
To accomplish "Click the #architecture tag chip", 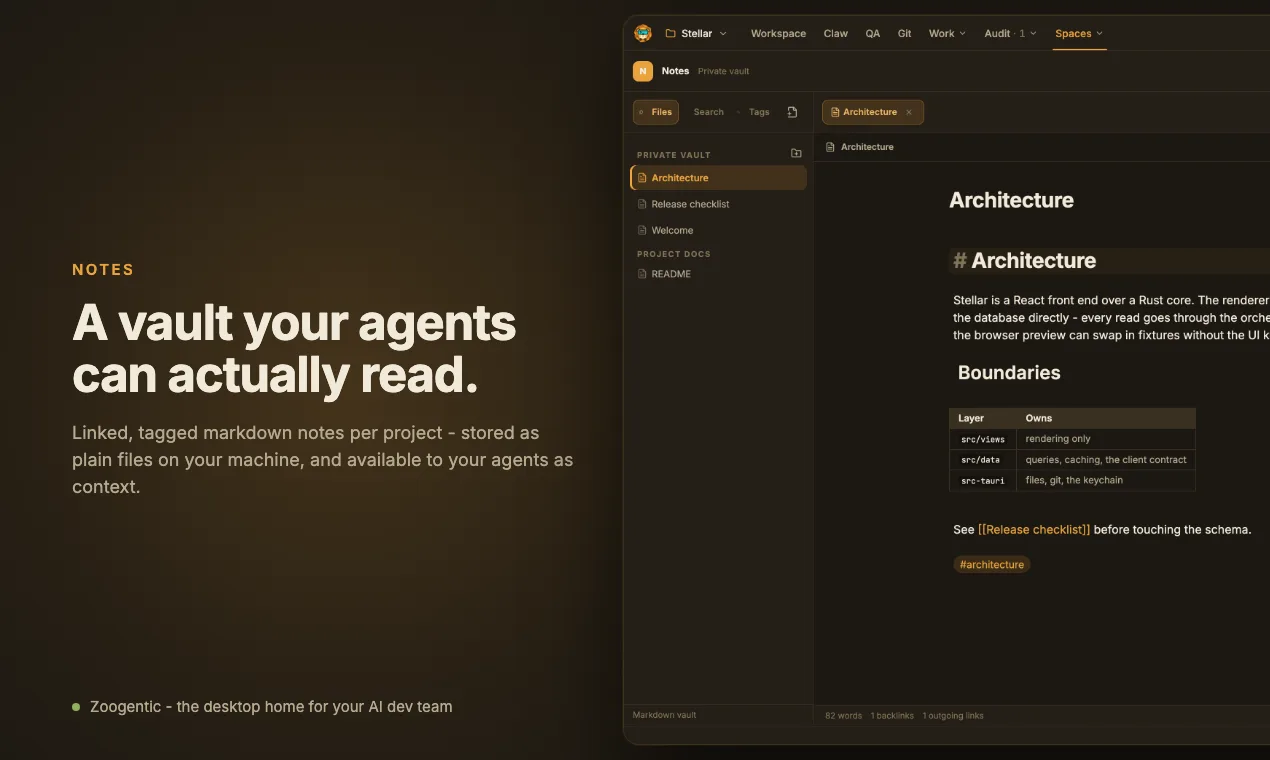I will tap(991, 564).
